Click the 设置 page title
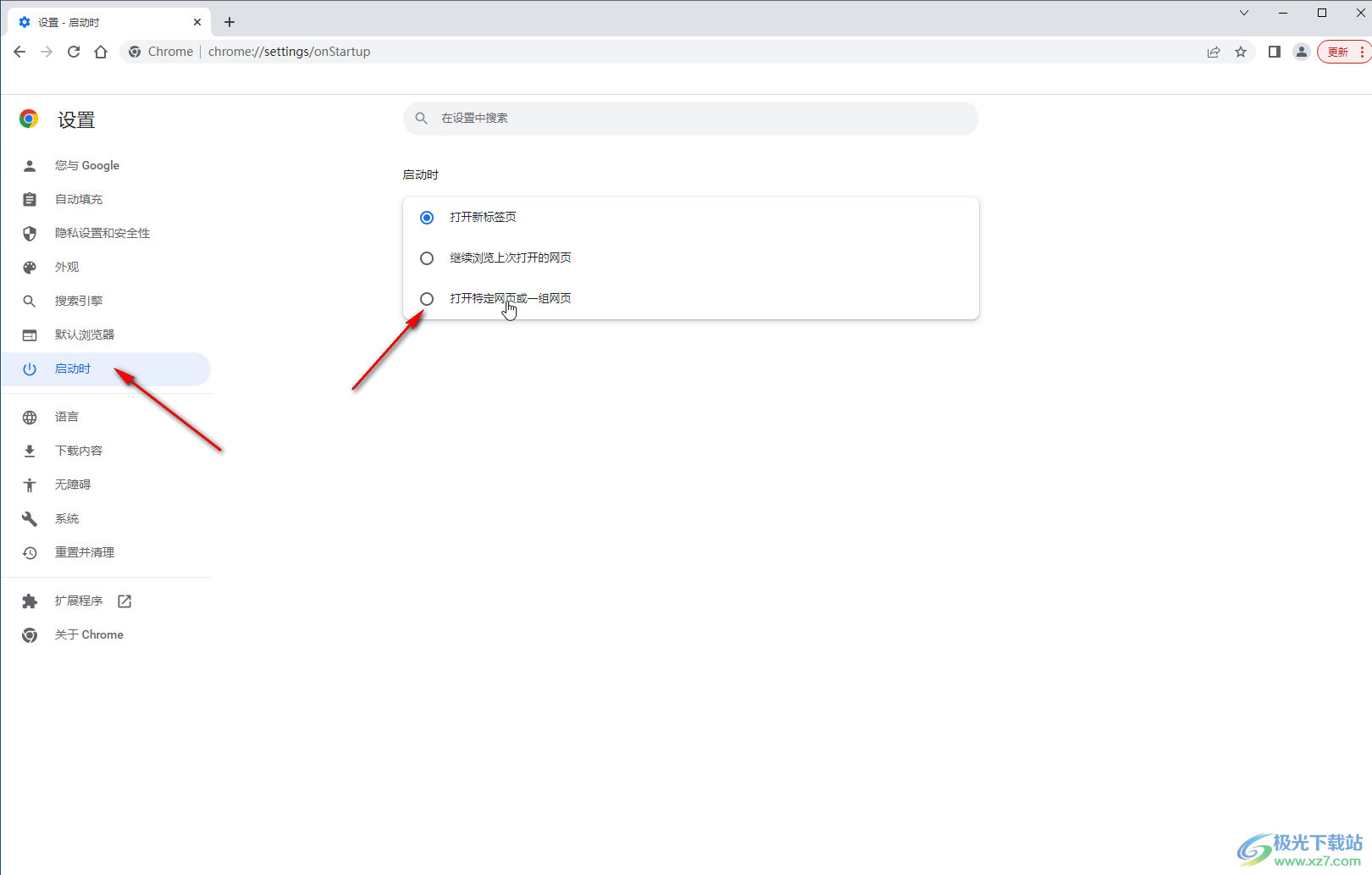 click(x=76, y=120)
